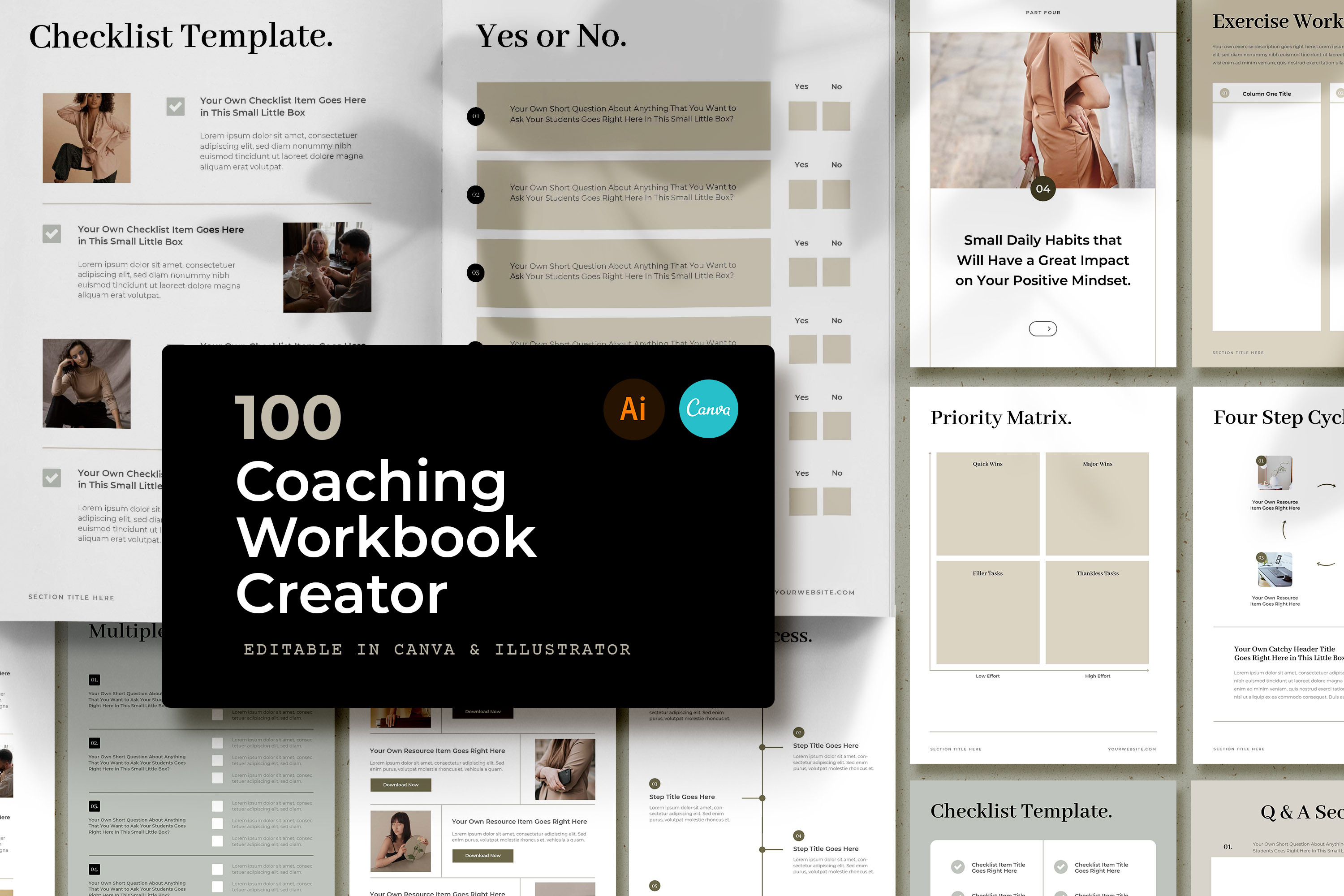This screenshot has height=896, width=1344.
Task: Click Small Daily Habits headline text
Action: 1043,261
